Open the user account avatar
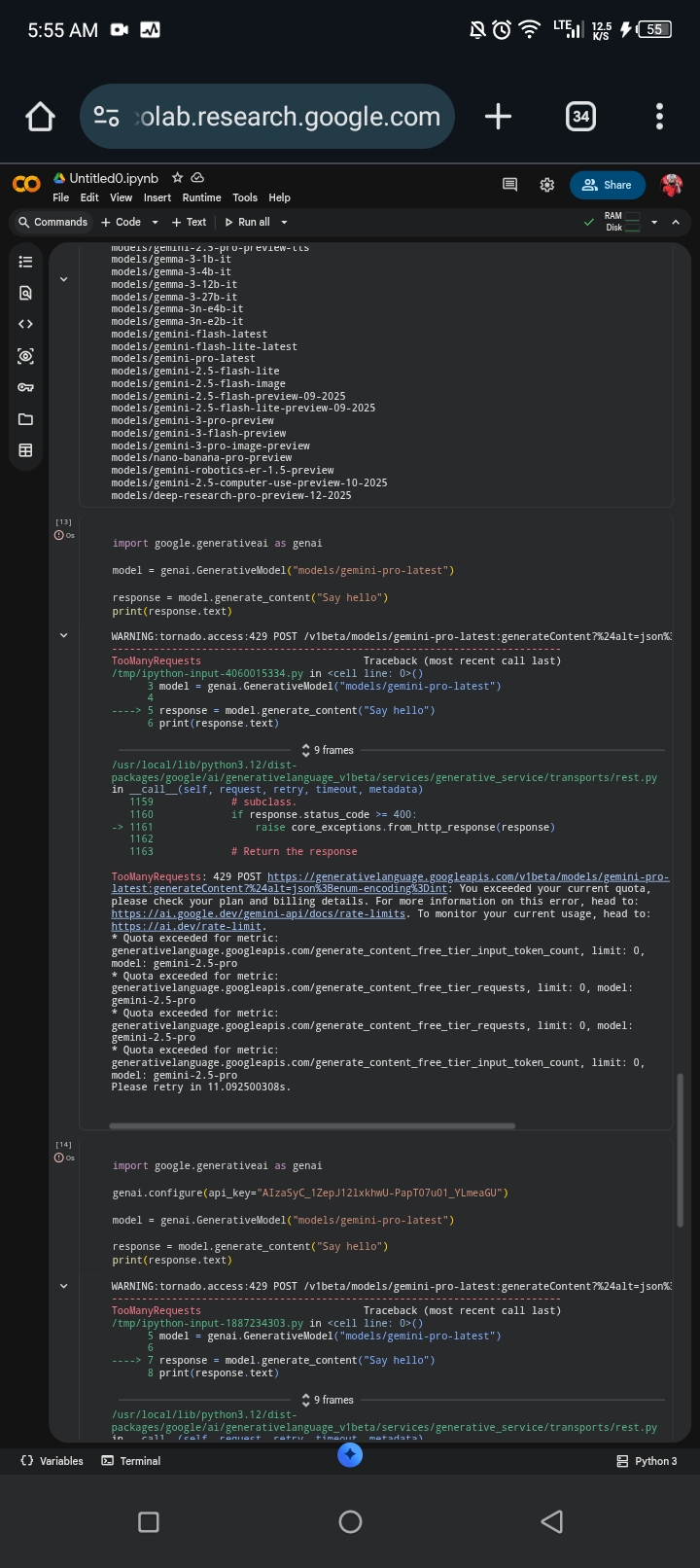This screenshot has width=700, height=1568. [672, 185]
